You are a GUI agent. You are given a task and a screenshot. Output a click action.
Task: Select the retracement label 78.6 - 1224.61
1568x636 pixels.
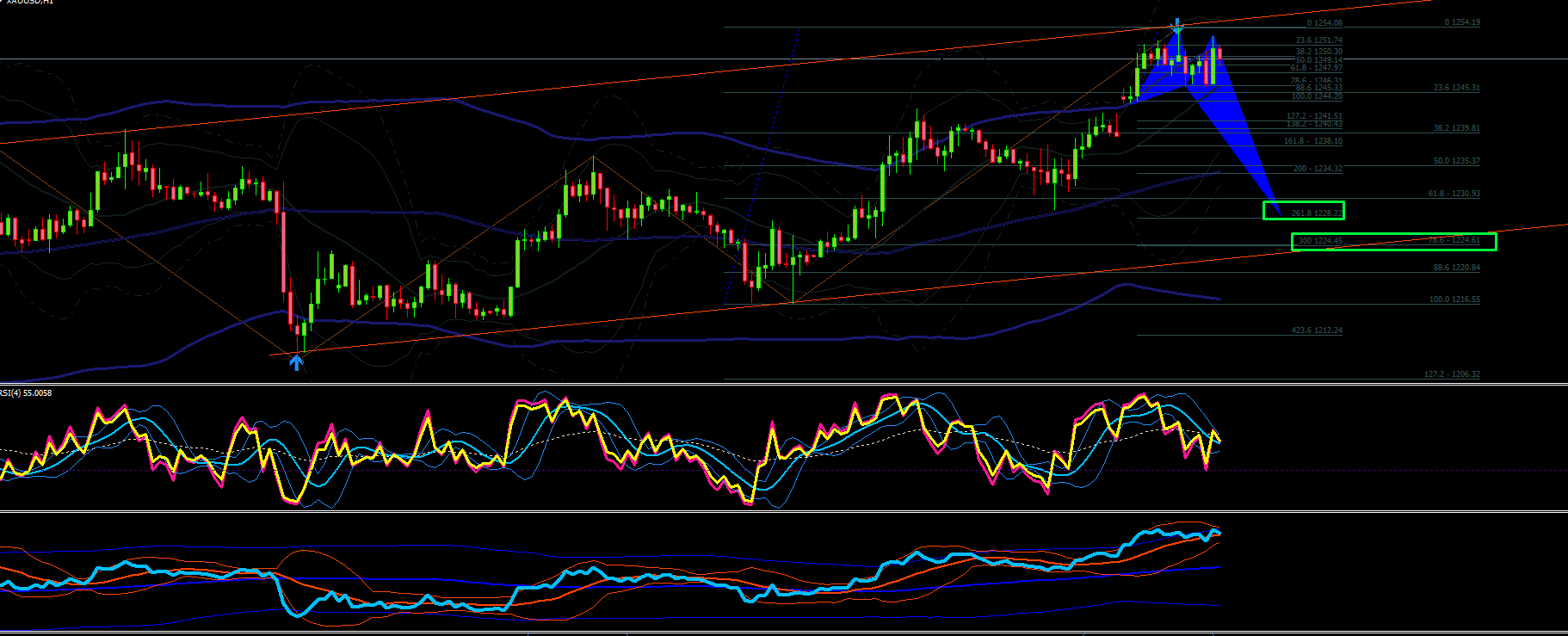click(1454, 240)
